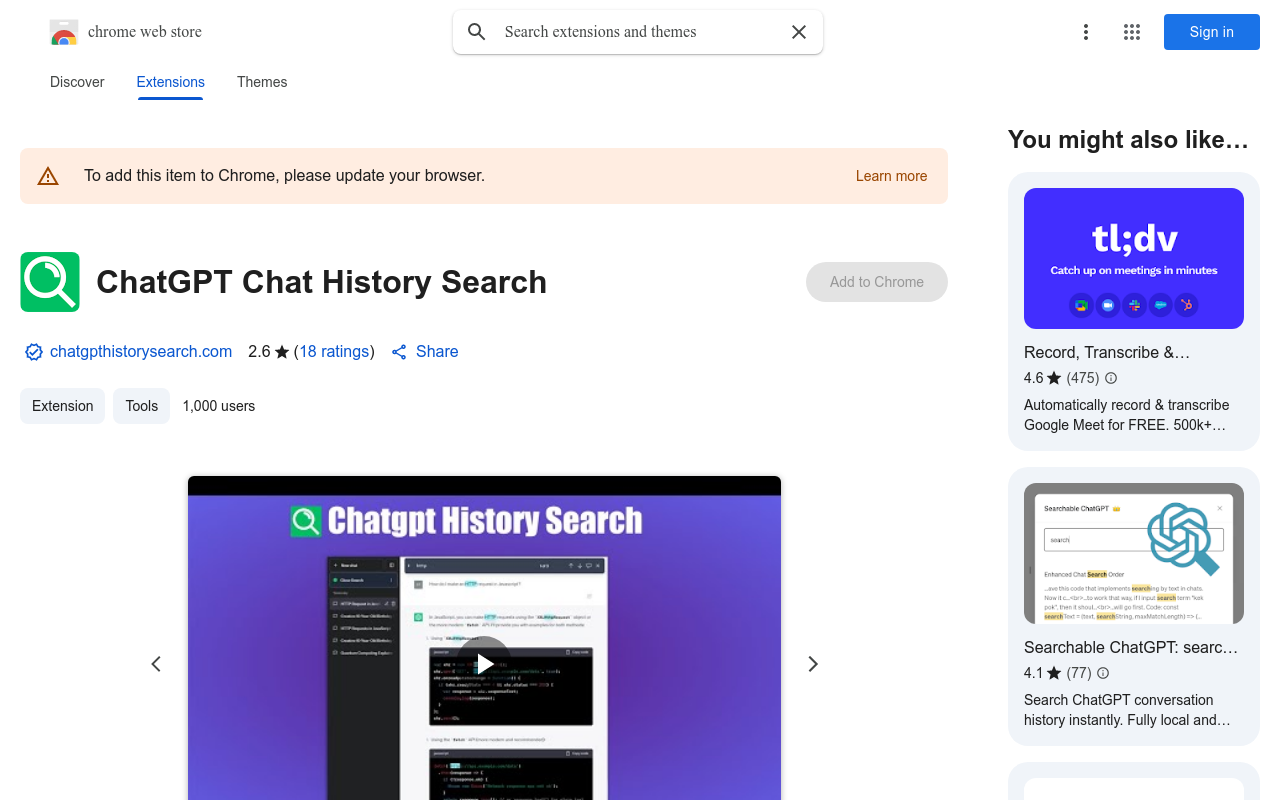Switch to the Themes tab
The width and height of the screenshot is (1280, 800).
point(261,82)
